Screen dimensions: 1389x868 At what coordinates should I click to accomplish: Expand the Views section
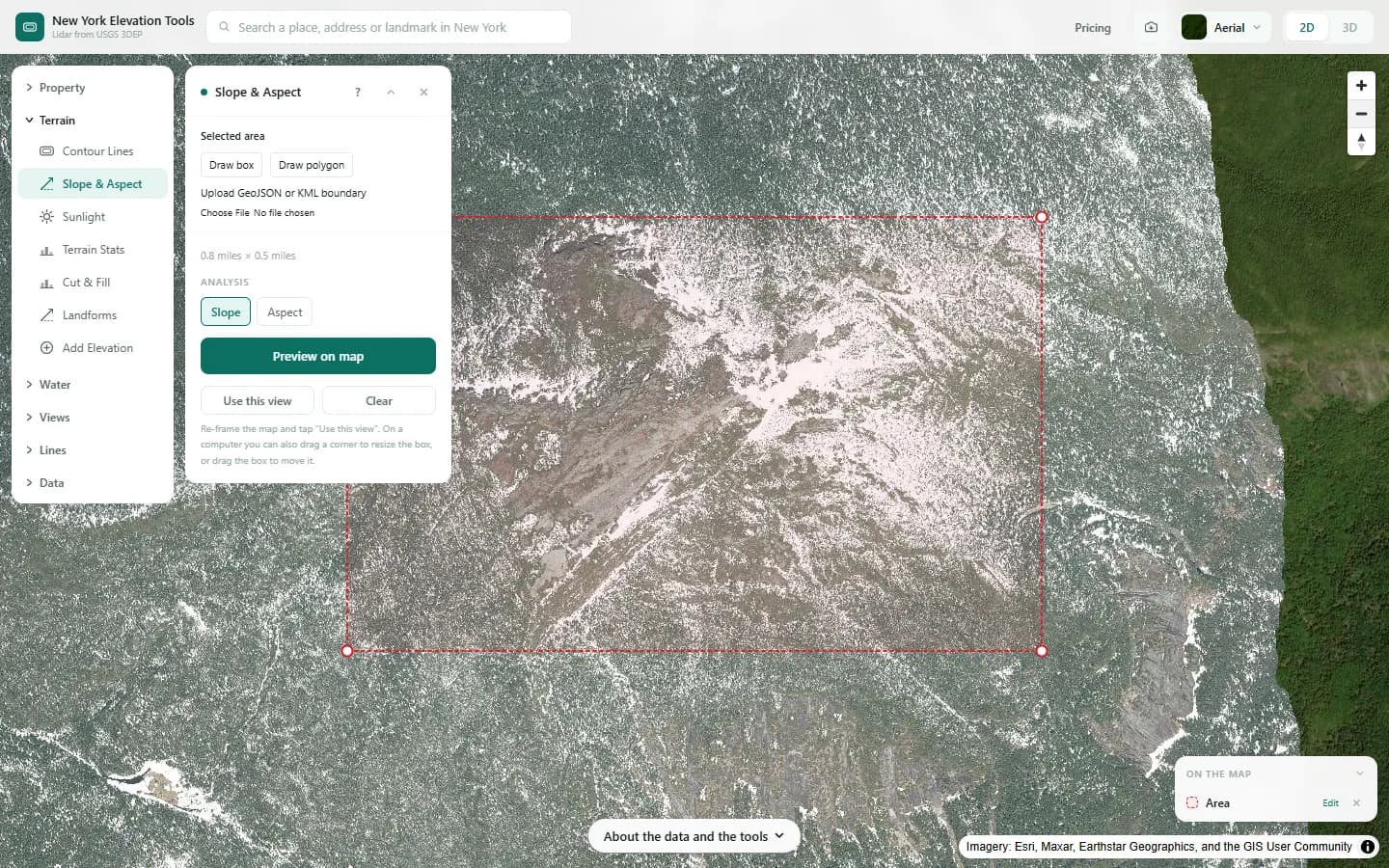click(93, 418)
